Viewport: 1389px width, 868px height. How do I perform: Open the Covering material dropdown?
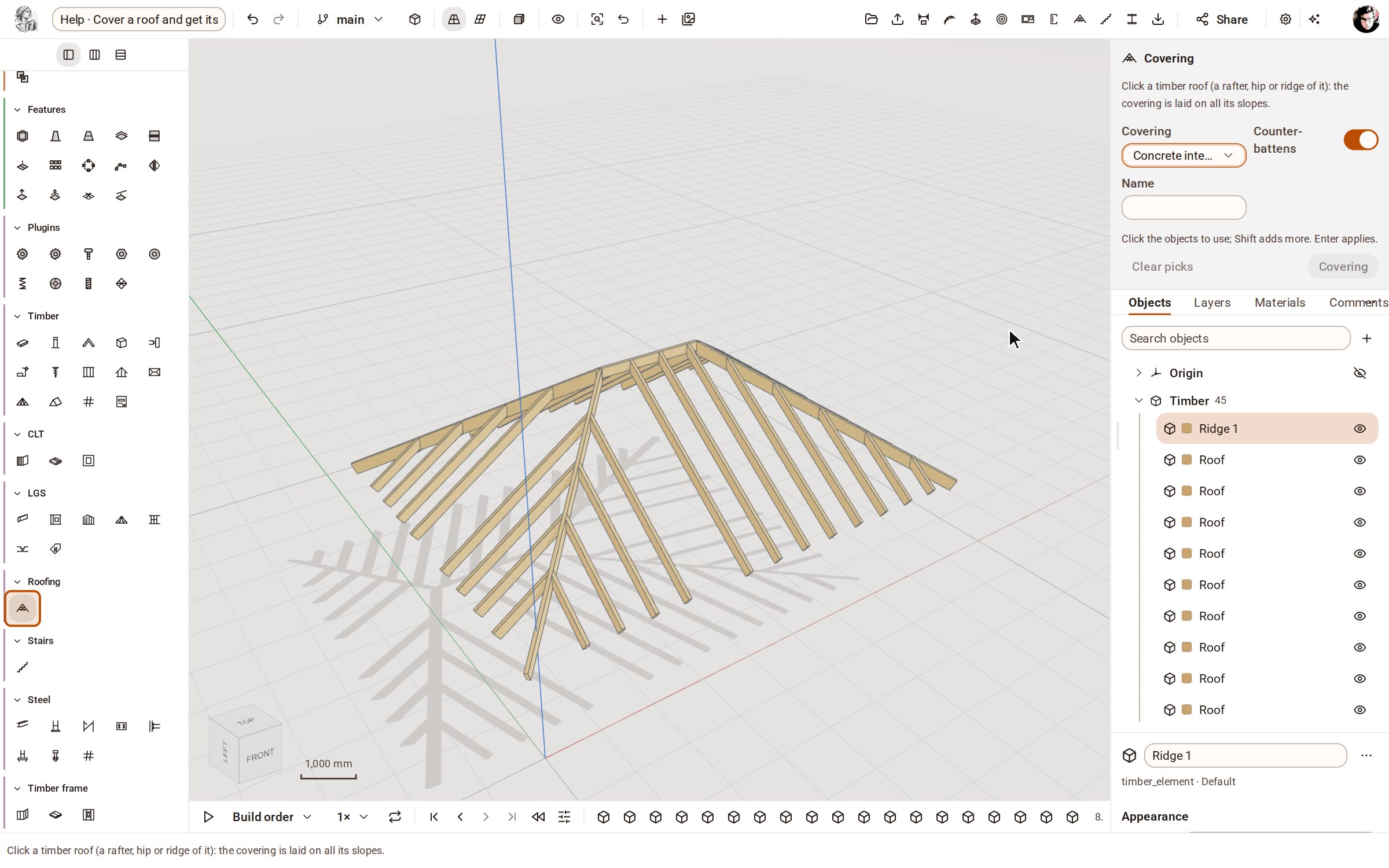[1184, 156]
